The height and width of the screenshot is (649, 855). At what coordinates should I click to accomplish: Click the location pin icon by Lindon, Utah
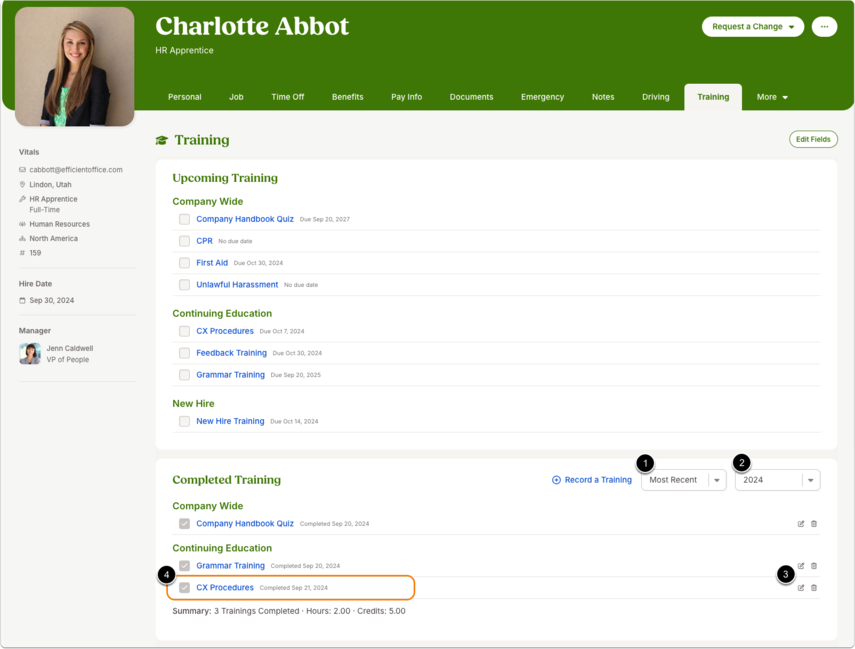point(22,184)
